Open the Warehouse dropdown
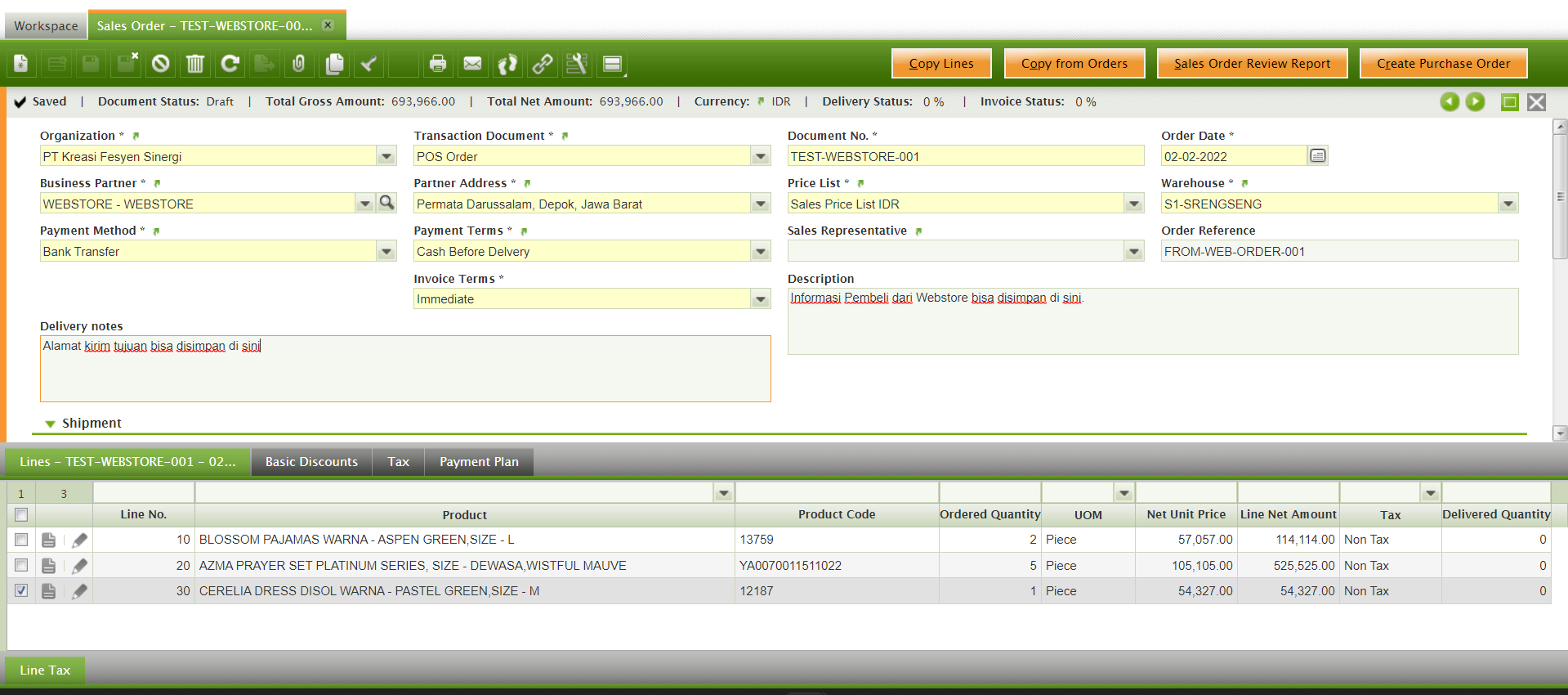Viewport: 1568px width, 695px height. [x=1508, y=204]
